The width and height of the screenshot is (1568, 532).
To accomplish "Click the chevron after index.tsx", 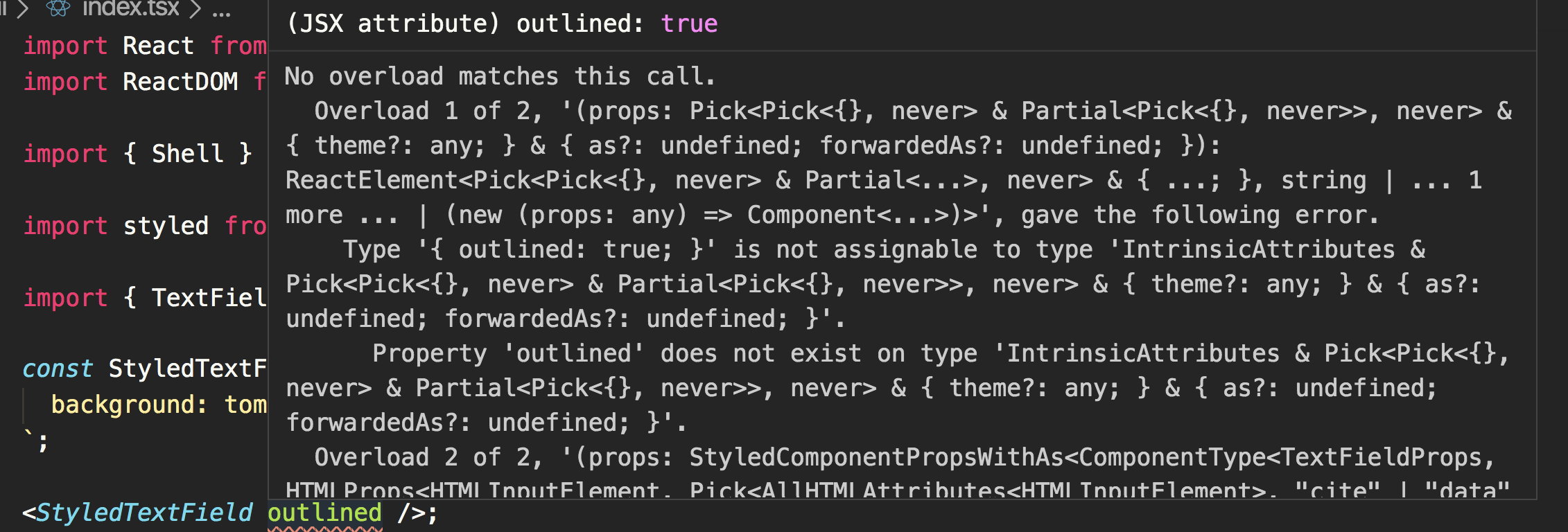I will pyautogui.click(x=195, y=9).
